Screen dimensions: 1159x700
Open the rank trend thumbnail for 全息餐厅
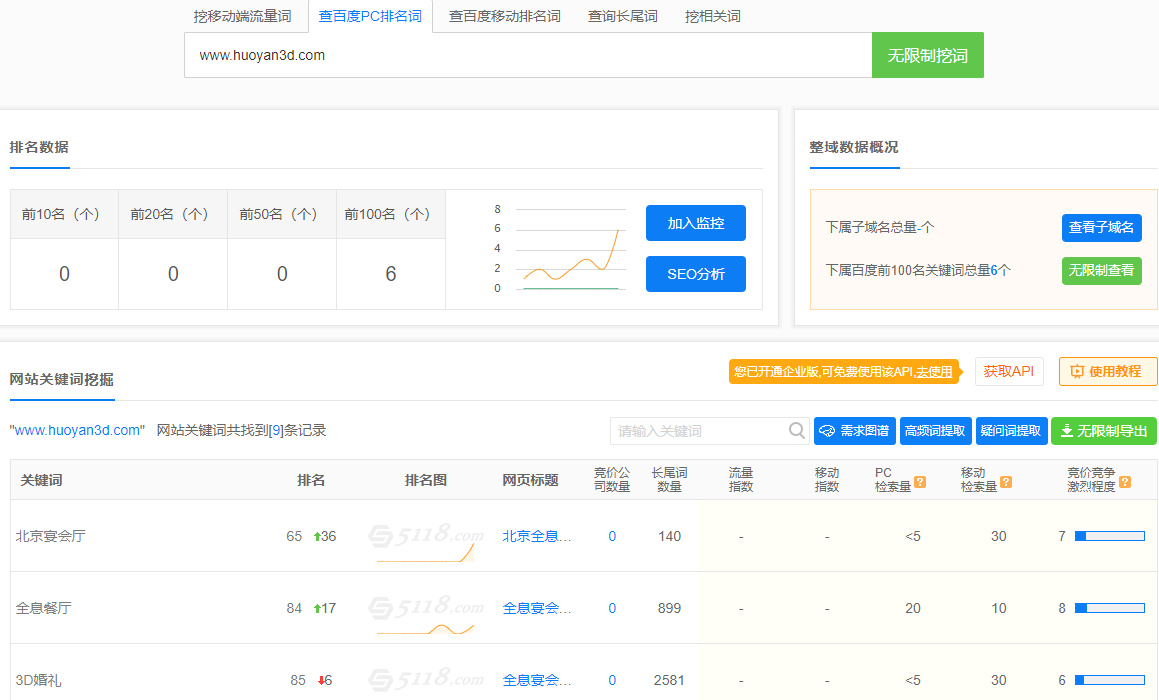(x=426, y=615)
